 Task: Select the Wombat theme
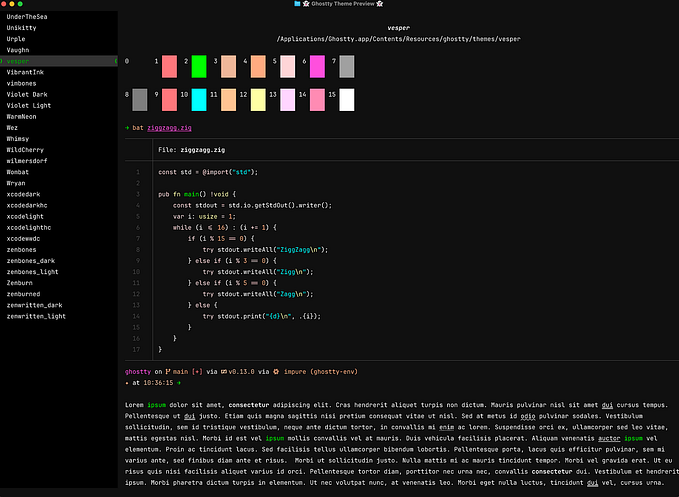[18, 172]
